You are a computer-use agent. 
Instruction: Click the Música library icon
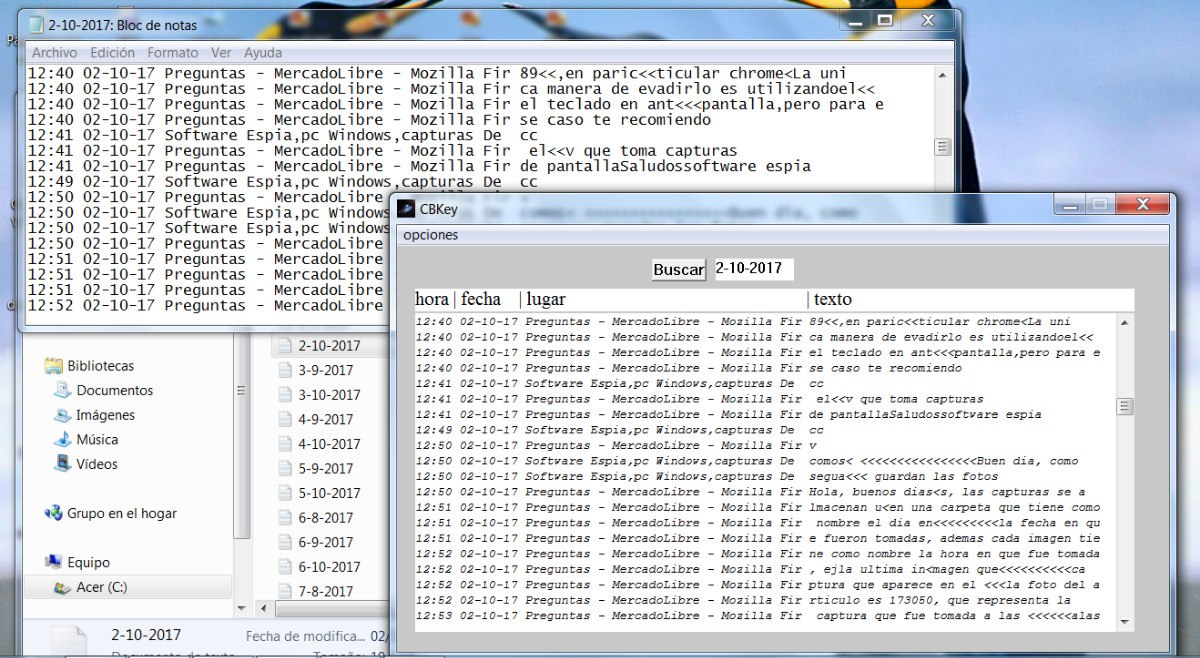[63, 439]
